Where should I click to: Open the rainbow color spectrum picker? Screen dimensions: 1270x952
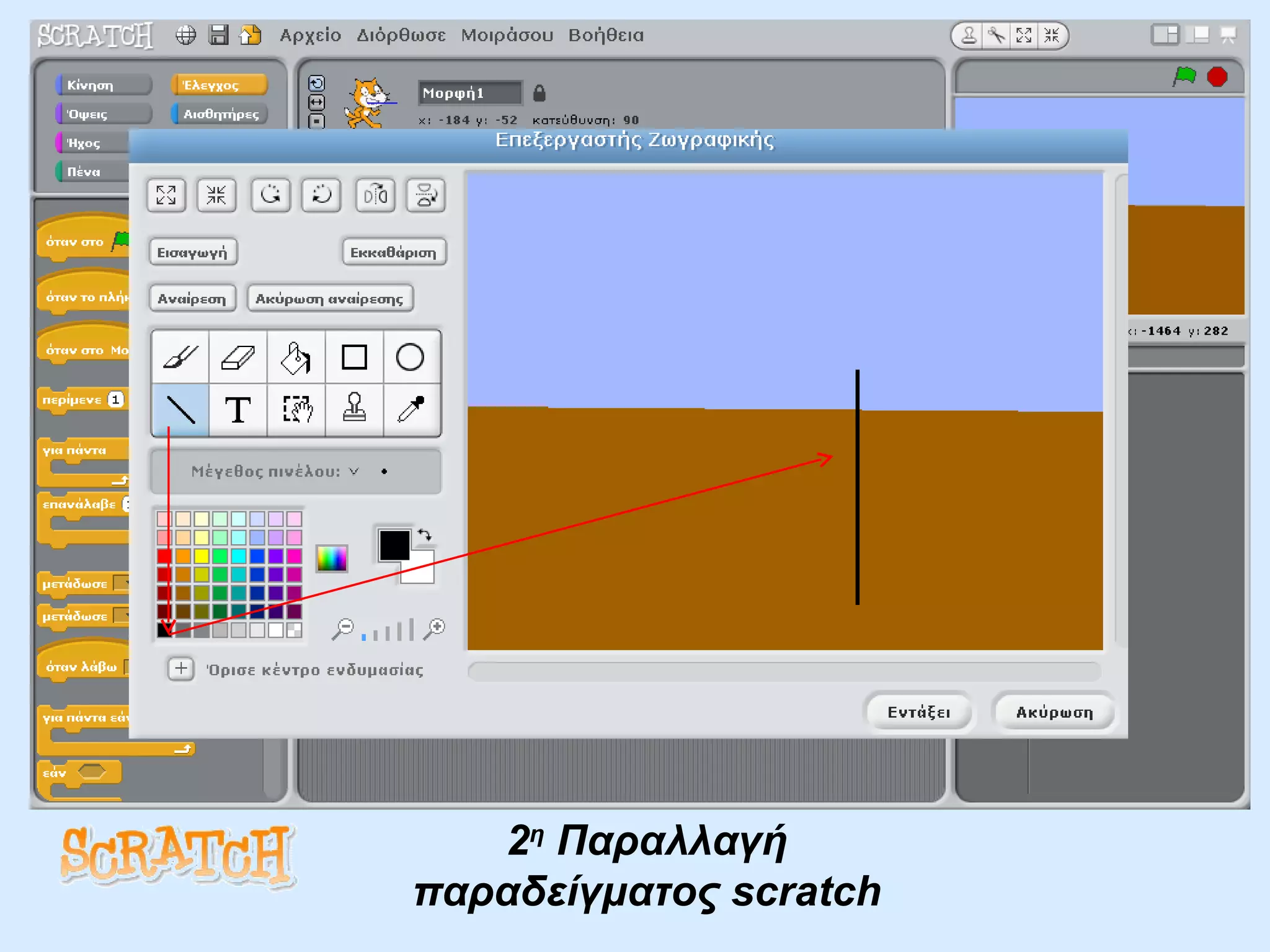click(332, 559)
